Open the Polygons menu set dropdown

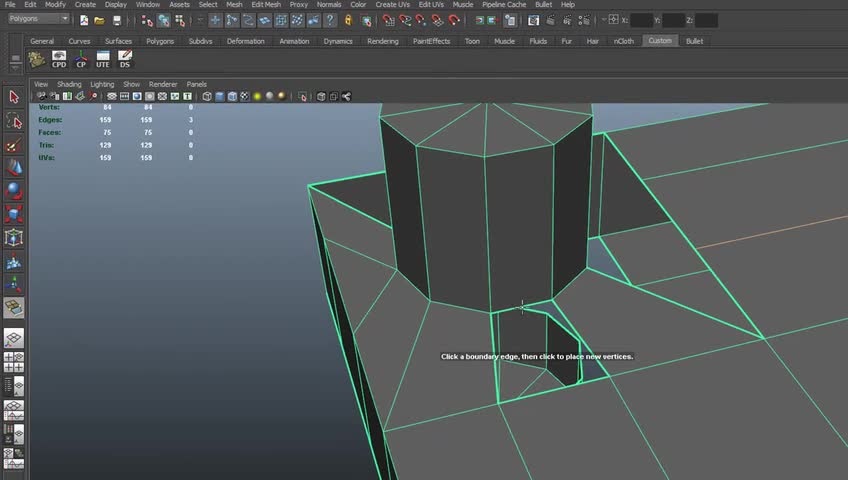click(40, 19)
